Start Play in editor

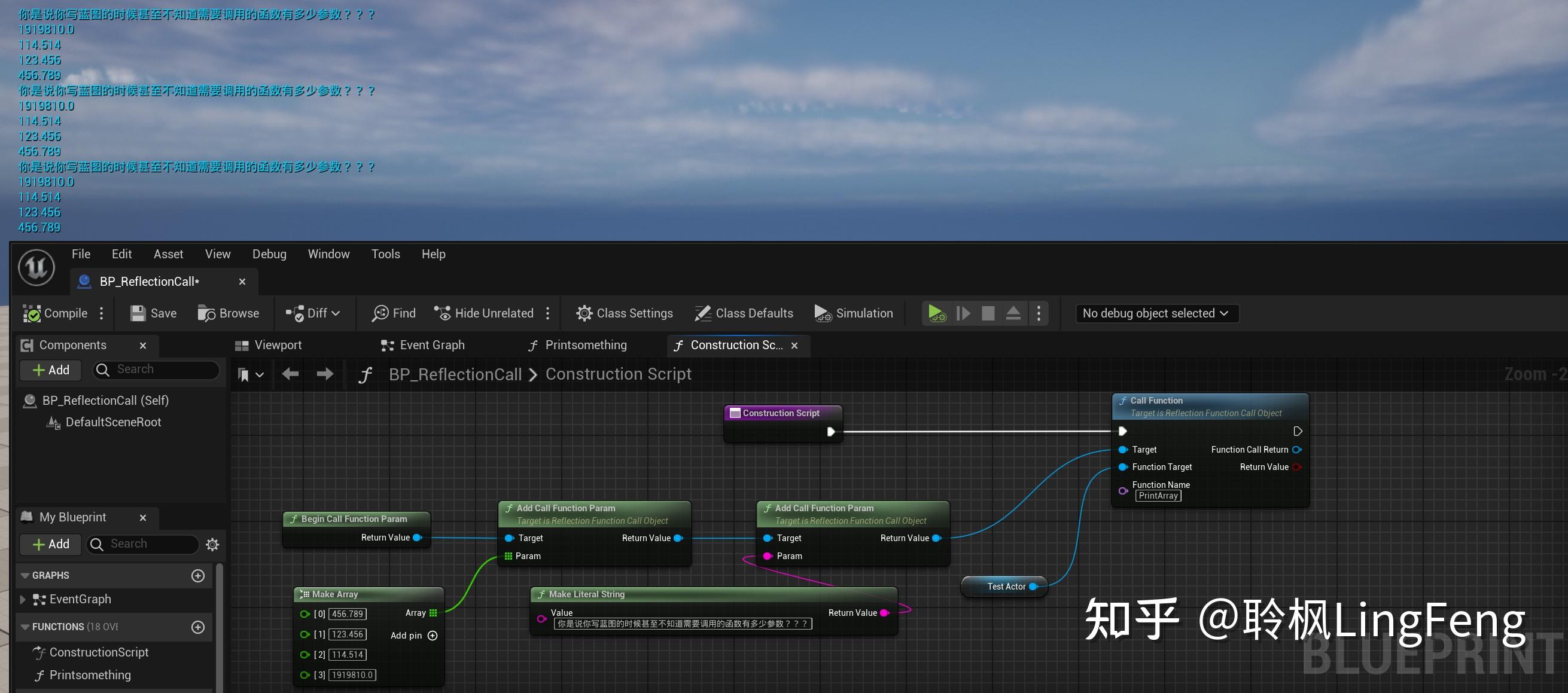coord(936,313)
